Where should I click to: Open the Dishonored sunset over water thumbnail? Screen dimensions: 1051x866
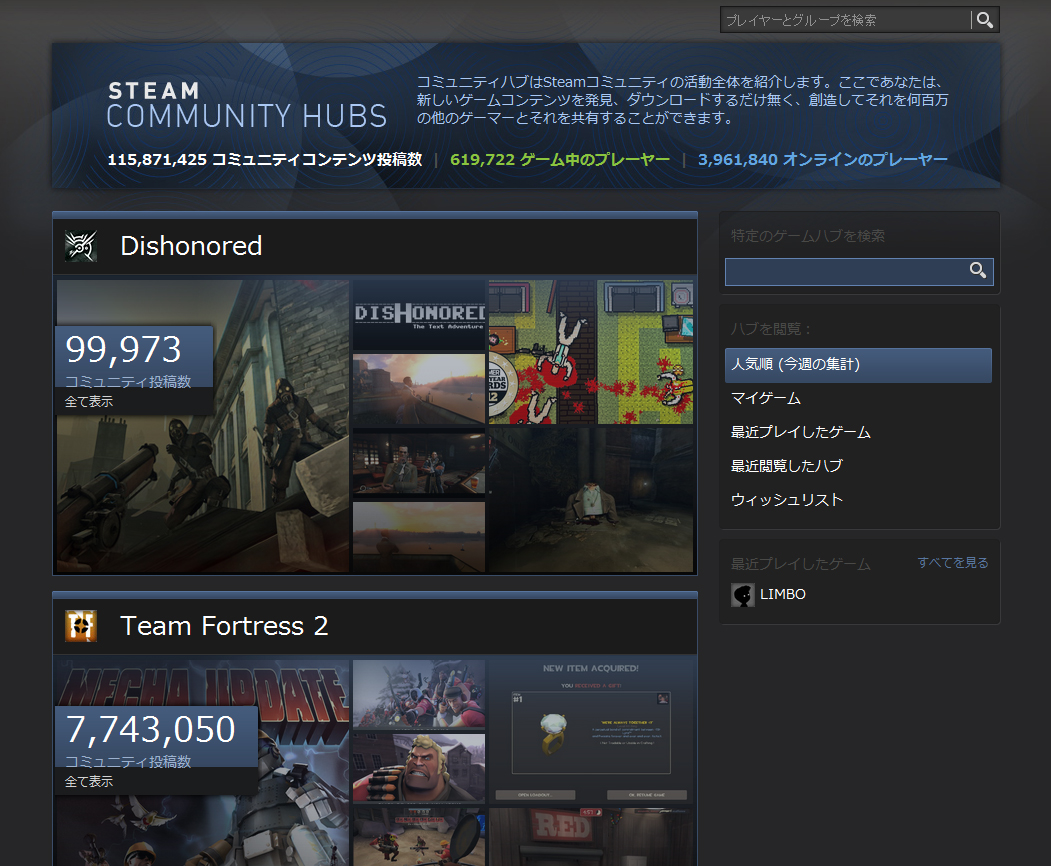(419, 389)
